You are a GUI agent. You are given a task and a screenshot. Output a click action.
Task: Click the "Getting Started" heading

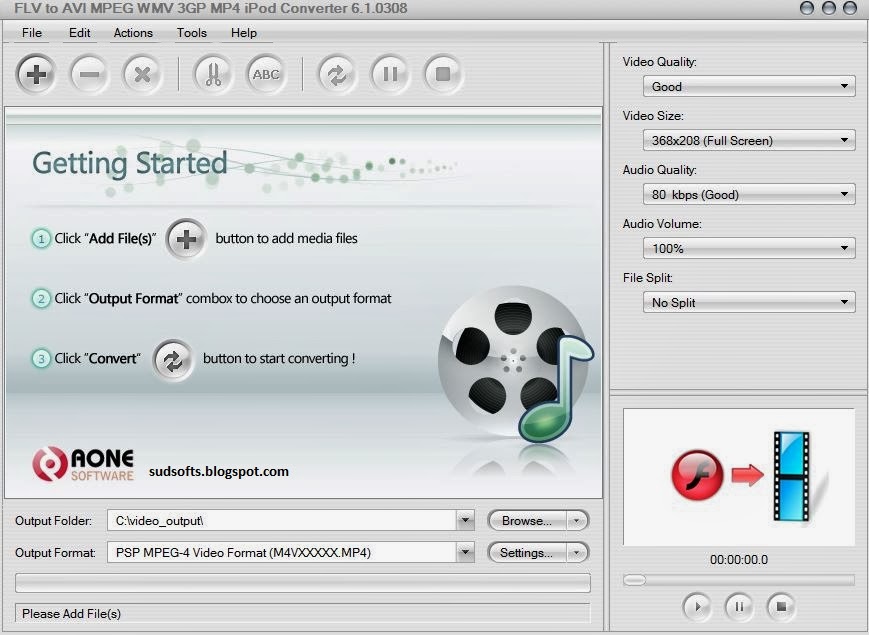coord(130,164)
